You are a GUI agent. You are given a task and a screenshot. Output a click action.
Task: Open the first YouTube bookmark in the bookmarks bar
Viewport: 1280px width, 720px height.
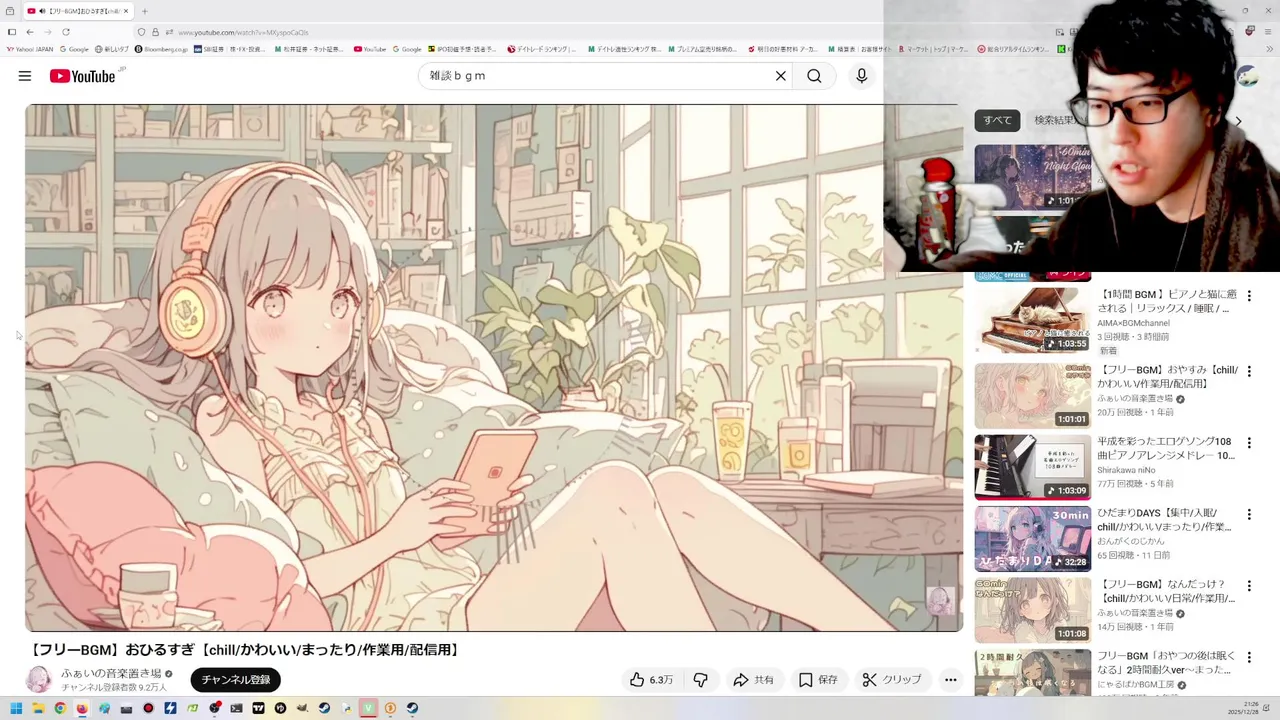click(x=370, y=49)
